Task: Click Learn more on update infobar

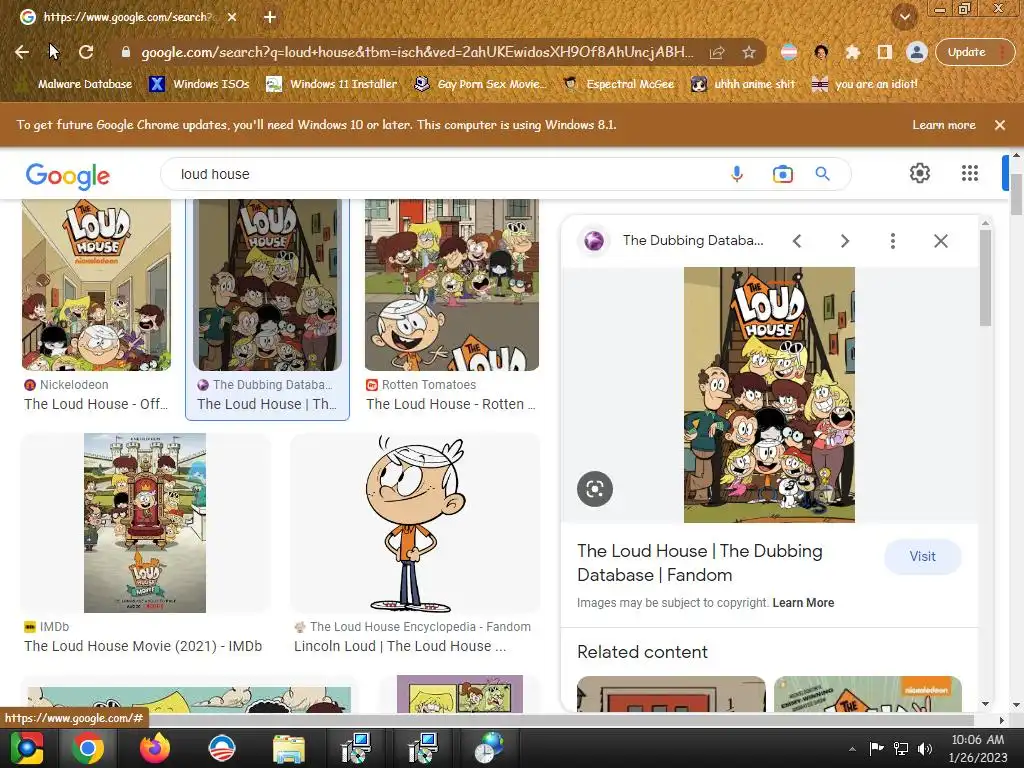Action: (944, 125)
